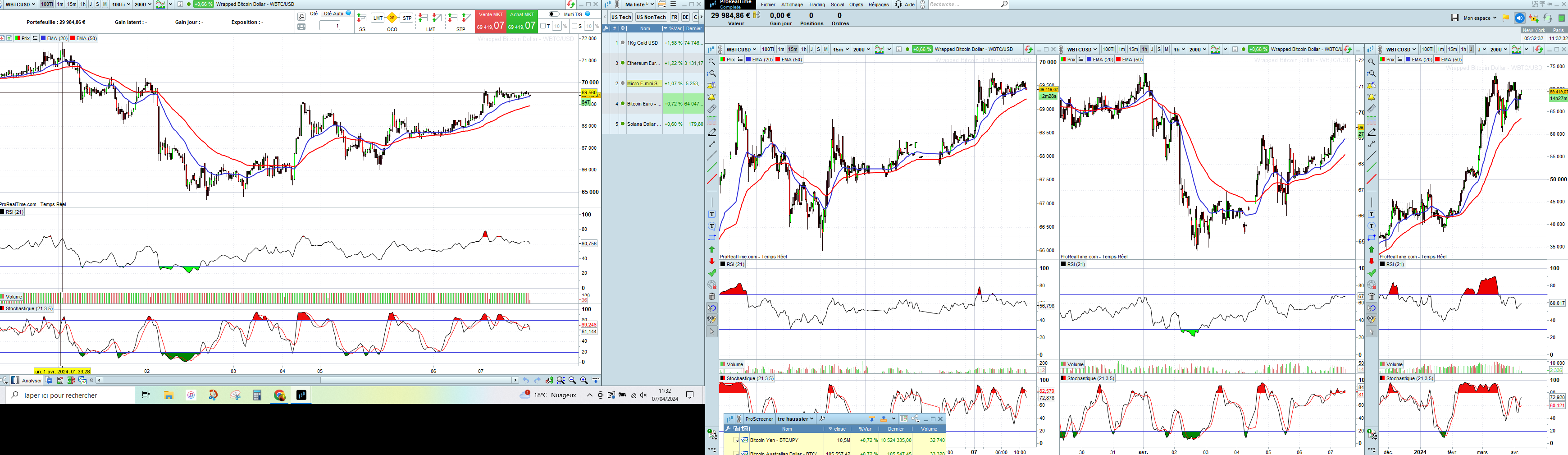The image size is (1568, 455).
Task: Pick the text annotation tool
Action: [711, 214]
